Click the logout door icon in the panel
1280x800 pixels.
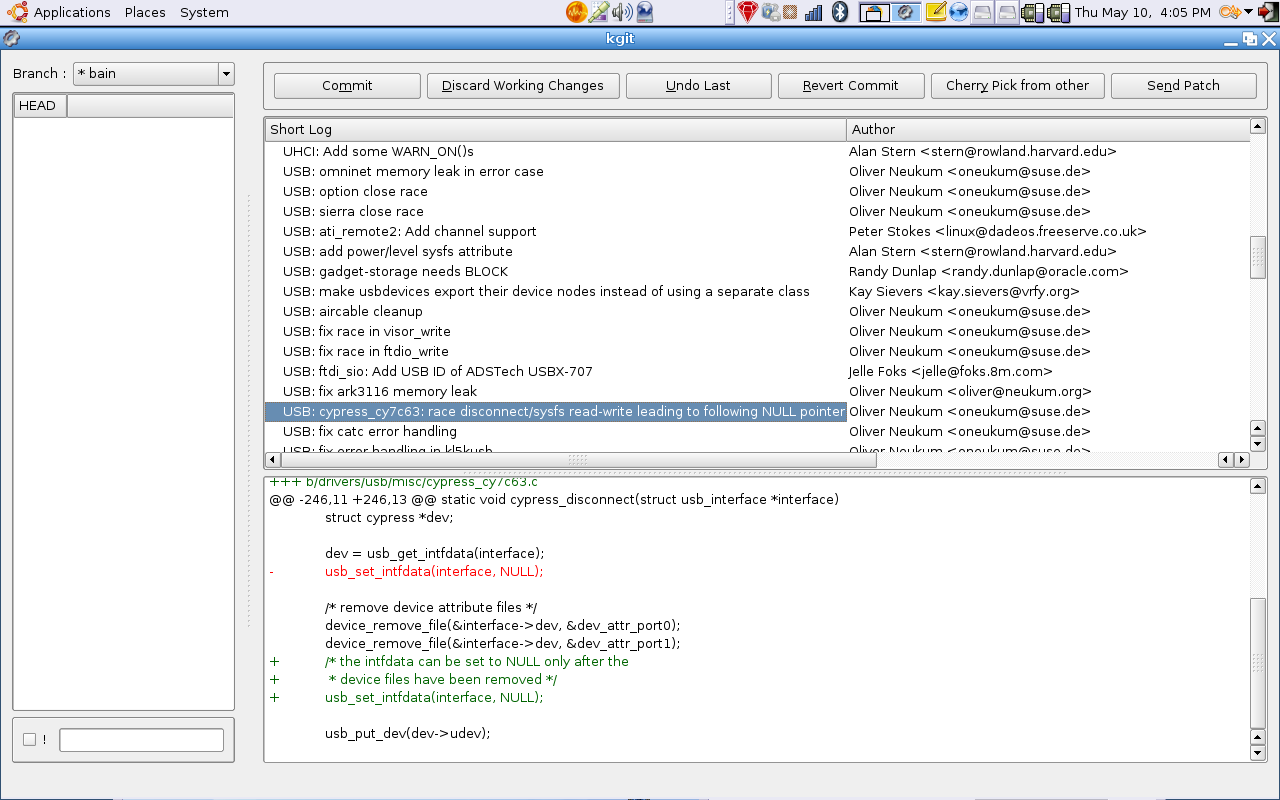[x=1268, y=12]
